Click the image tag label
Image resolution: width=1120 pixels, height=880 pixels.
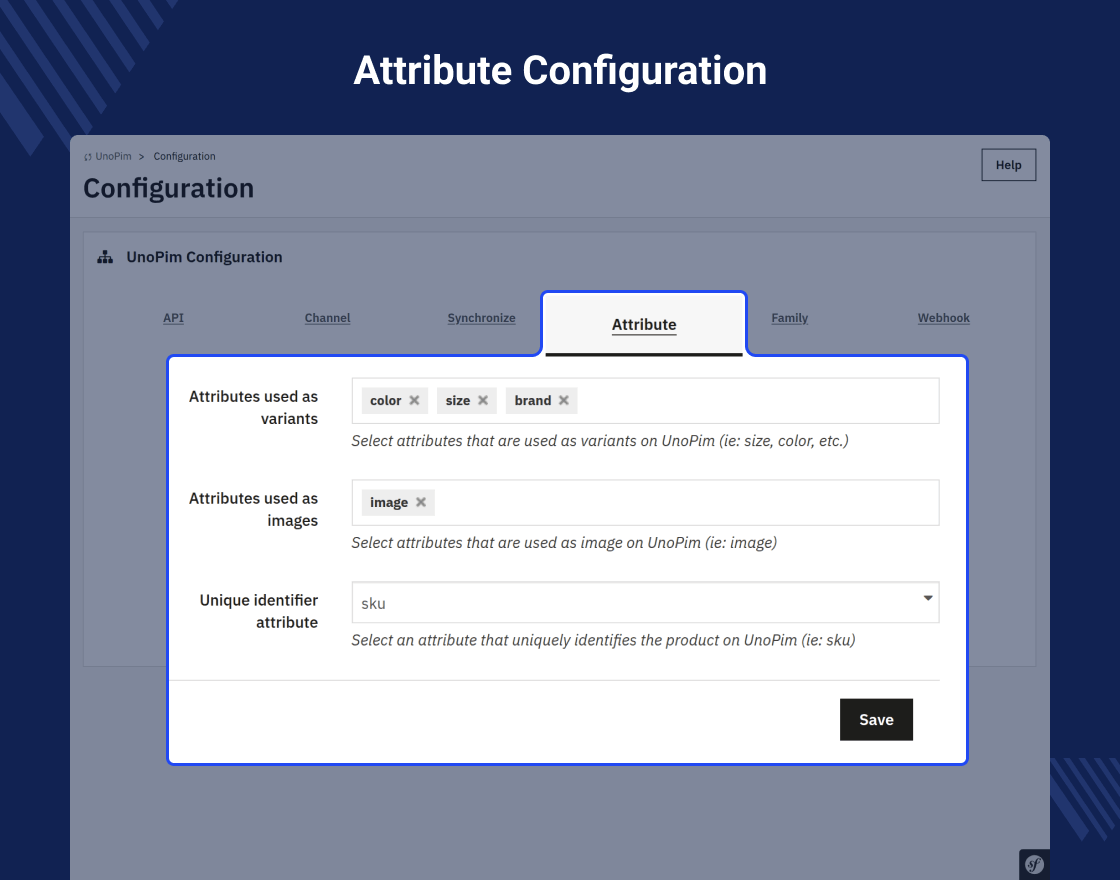389,503
